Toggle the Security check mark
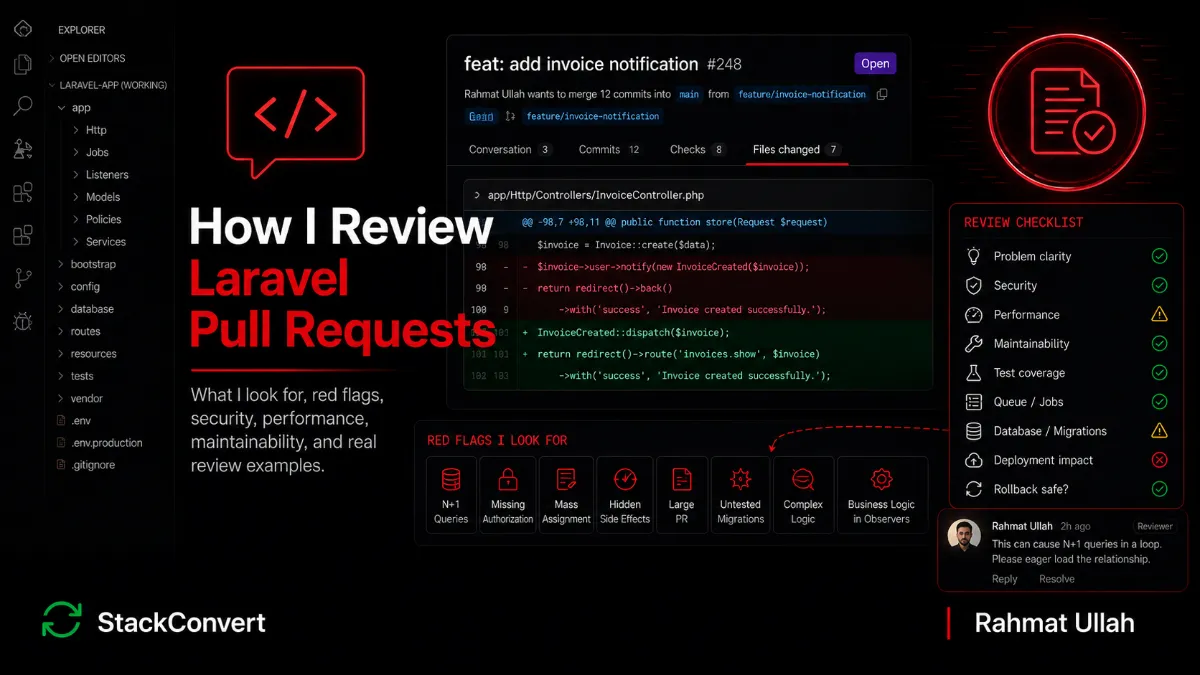 coord(1159,285)
